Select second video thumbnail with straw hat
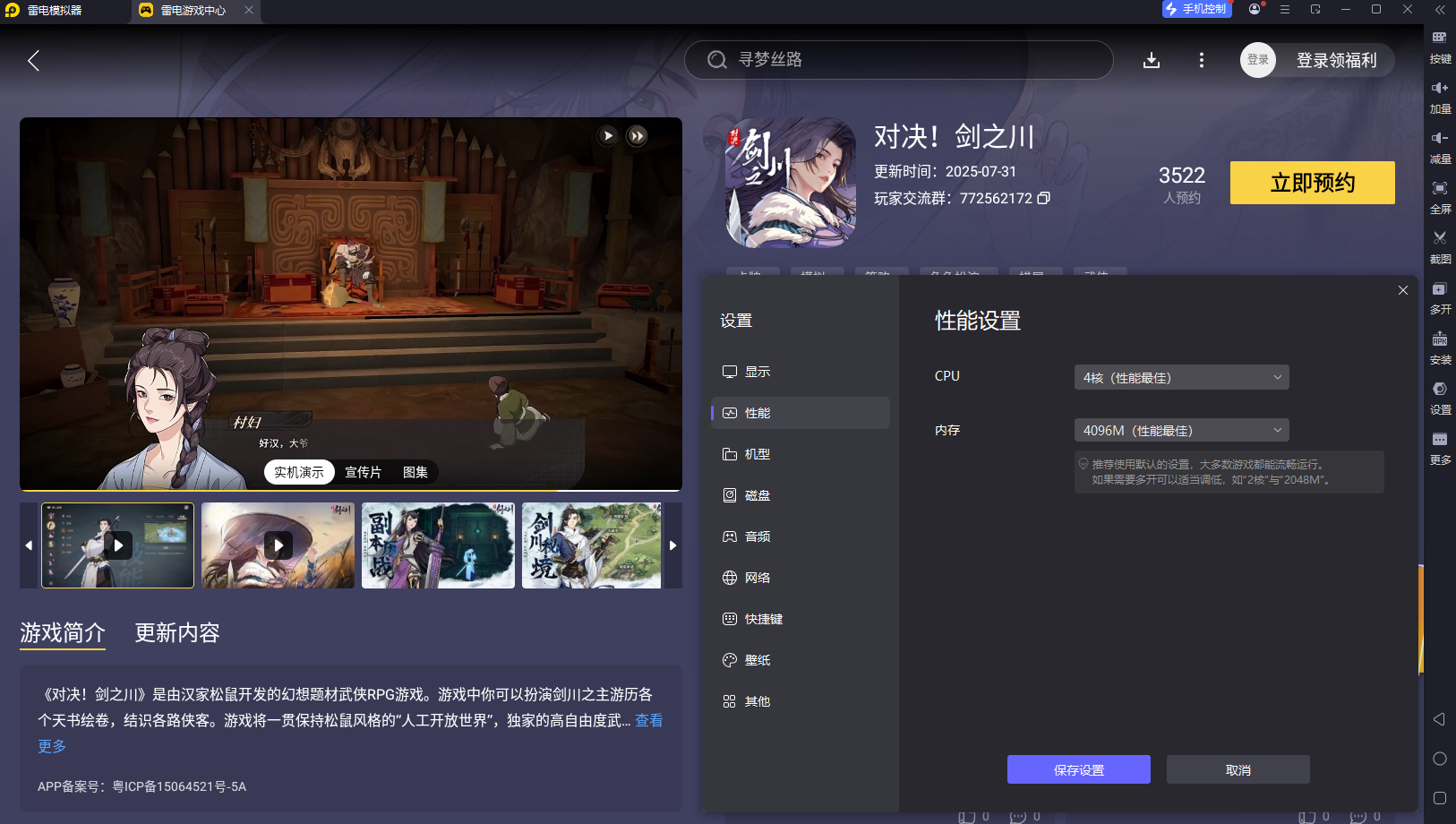Image resolution: width=1456 pixels, height=824 pixels. pyautogui.click(x=278, y=545)
